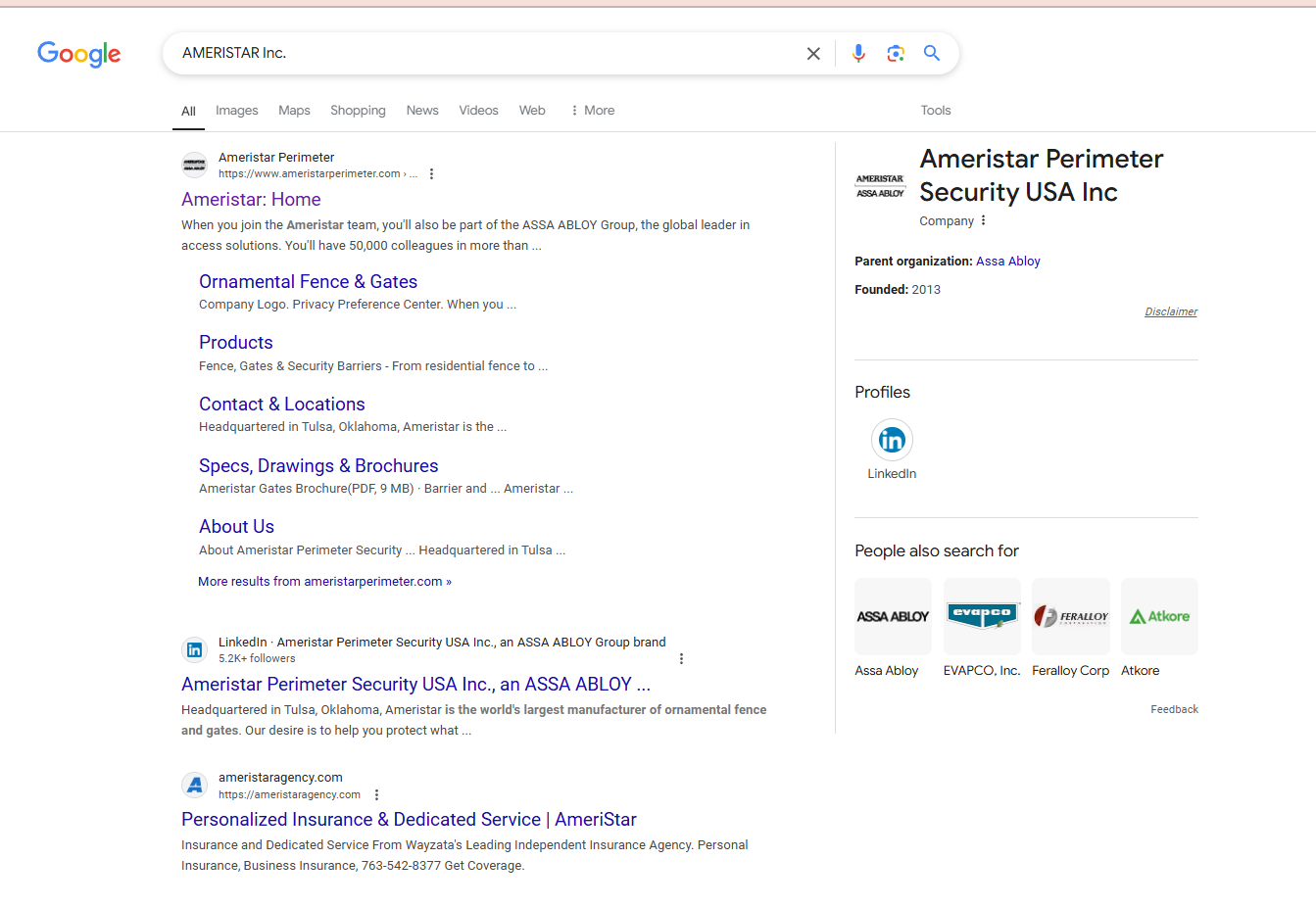
Task: Switch to the News tab
Action: tap(422, 111)
